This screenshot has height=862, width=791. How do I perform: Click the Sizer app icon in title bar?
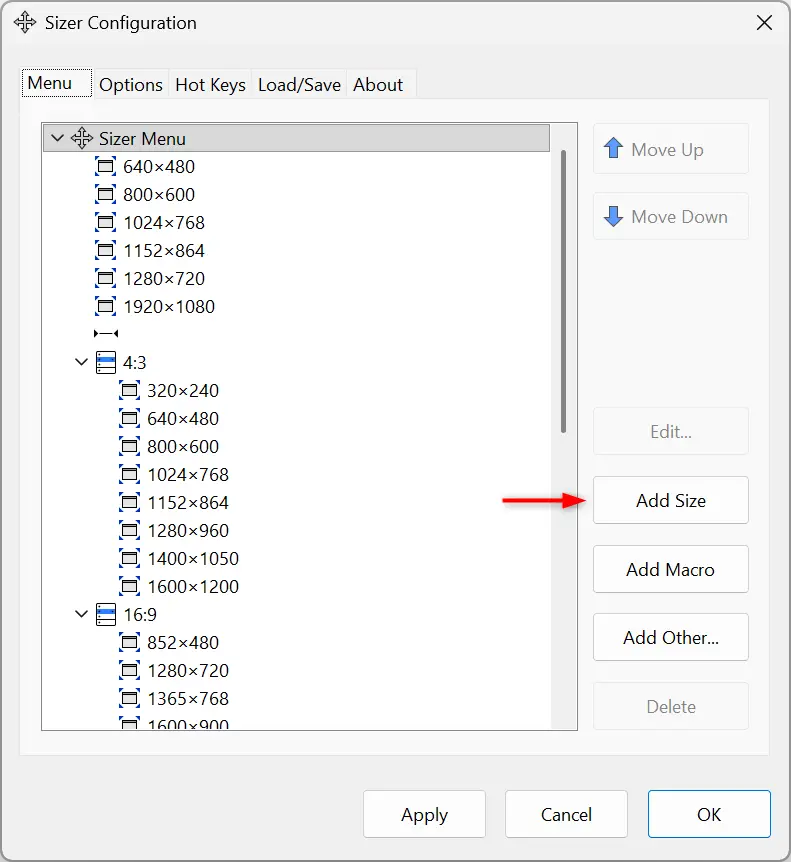pos(25,23)
